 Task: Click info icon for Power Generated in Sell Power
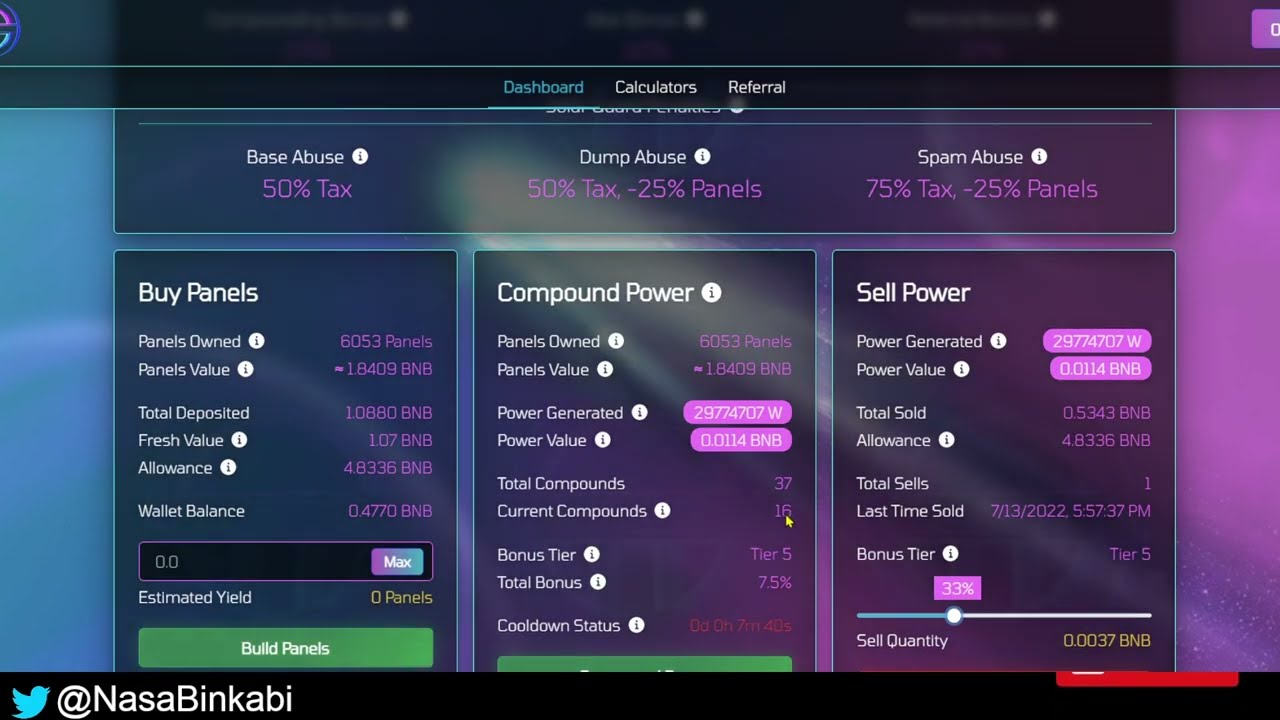tap(998, 341)
